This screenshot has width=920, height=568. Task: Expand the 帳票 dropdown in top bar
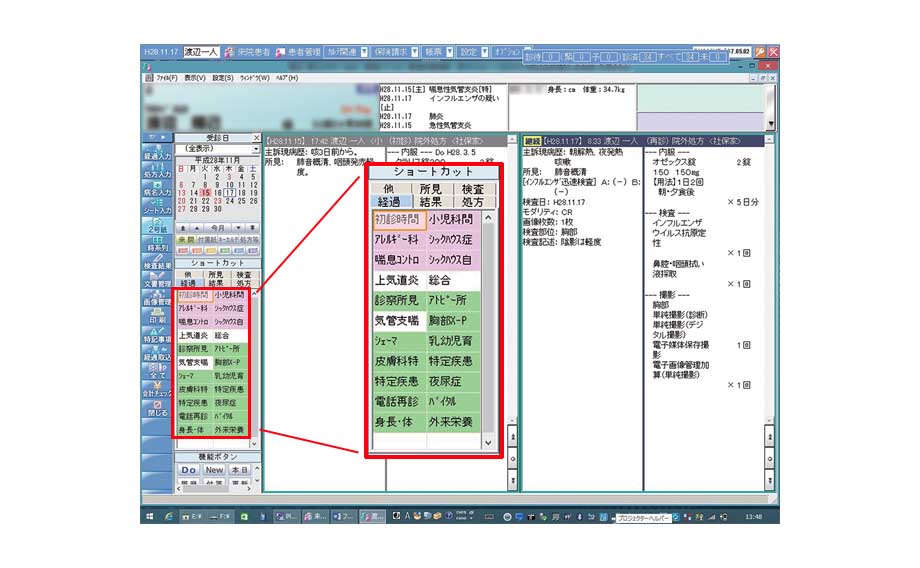436,51
